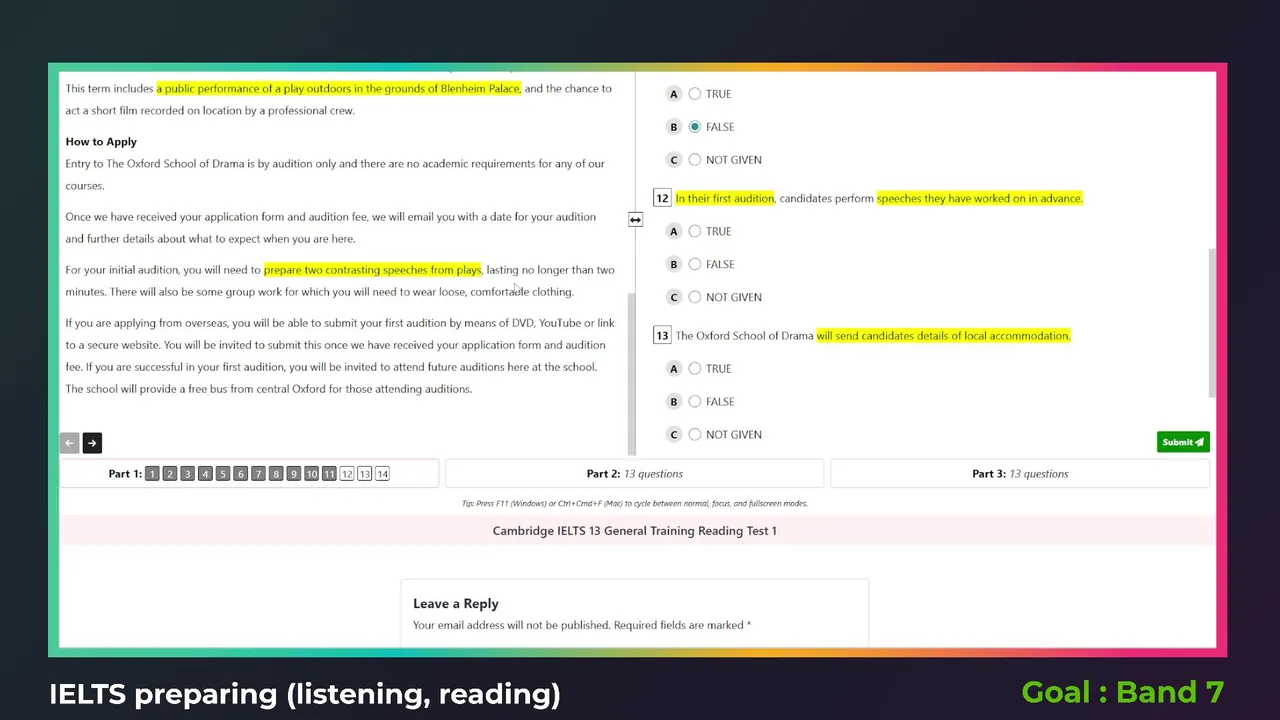
Task: Click the previous page left arrow button
Action: tap(69, 443)
